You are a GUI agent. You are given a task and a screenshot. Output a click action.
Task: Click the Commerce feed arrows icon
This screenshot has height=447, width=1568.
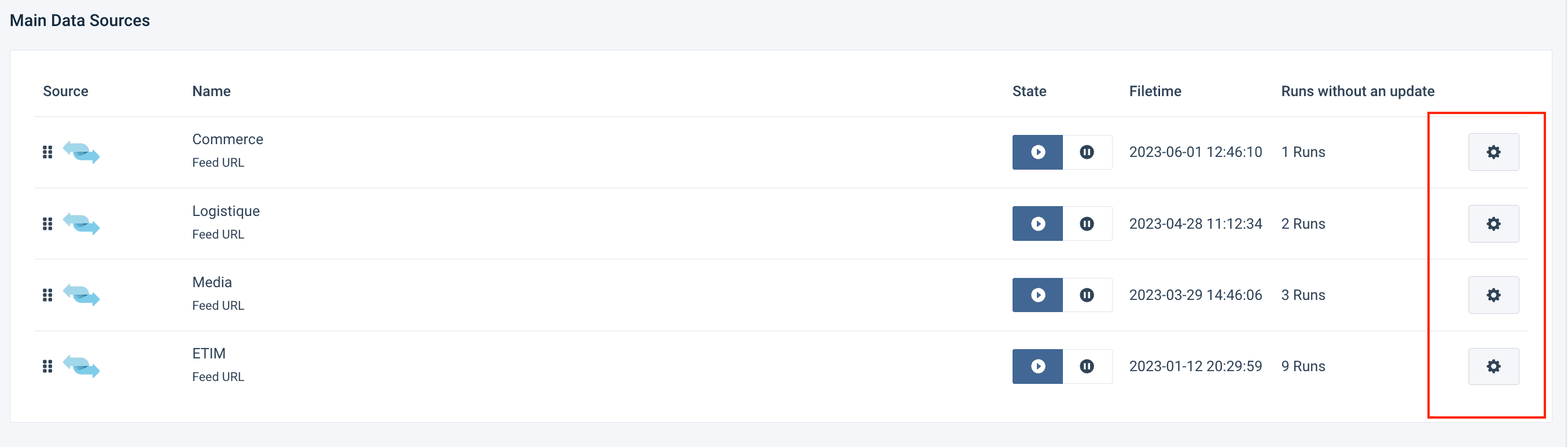point(82,152)
